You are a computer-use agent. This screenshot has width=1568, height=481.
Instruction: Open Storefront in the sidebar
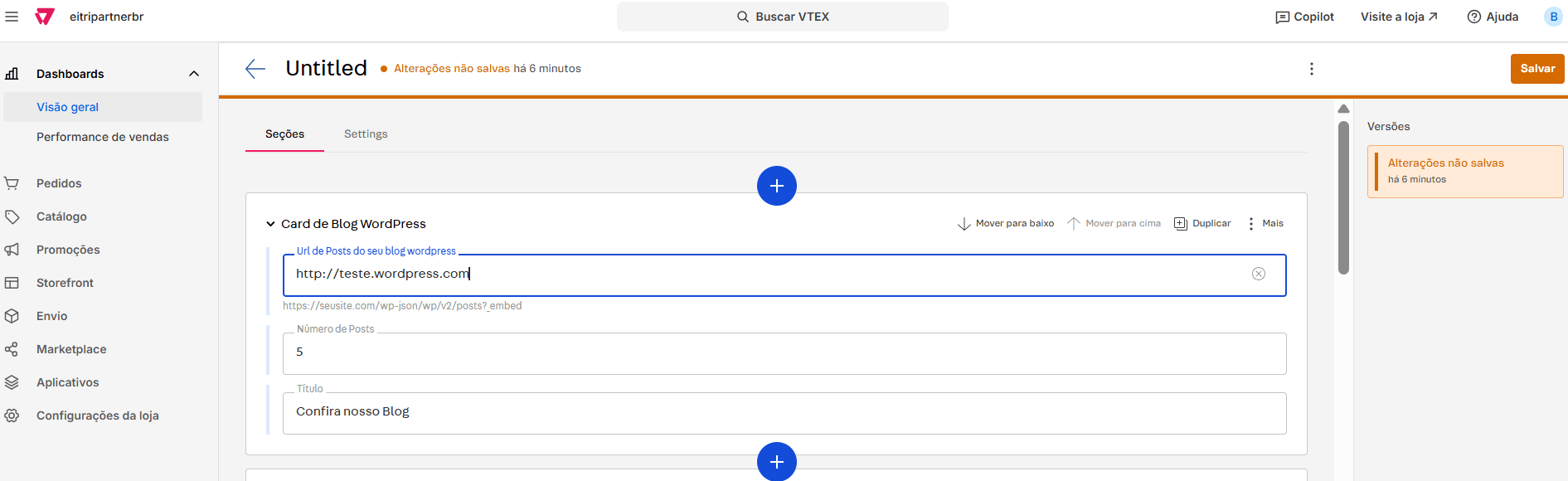65,283
